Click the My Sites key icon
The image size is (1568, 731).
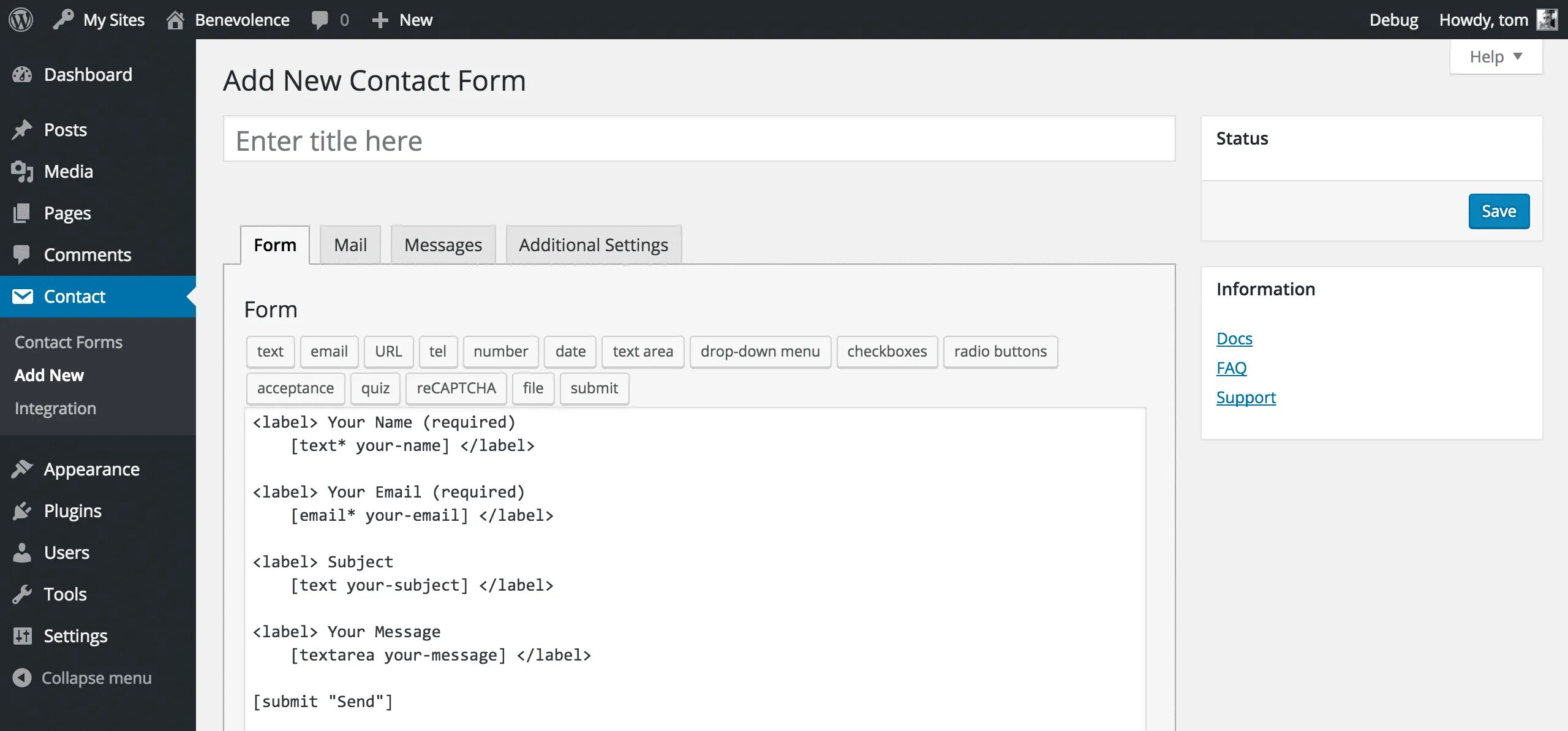point(63,20)
